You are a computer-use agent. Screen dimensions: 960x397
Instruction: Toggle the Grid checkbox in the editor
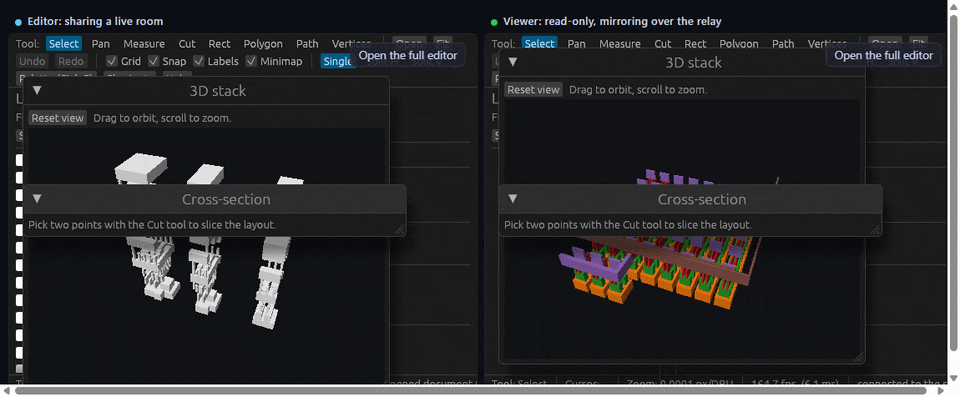[x=111, y=61]
